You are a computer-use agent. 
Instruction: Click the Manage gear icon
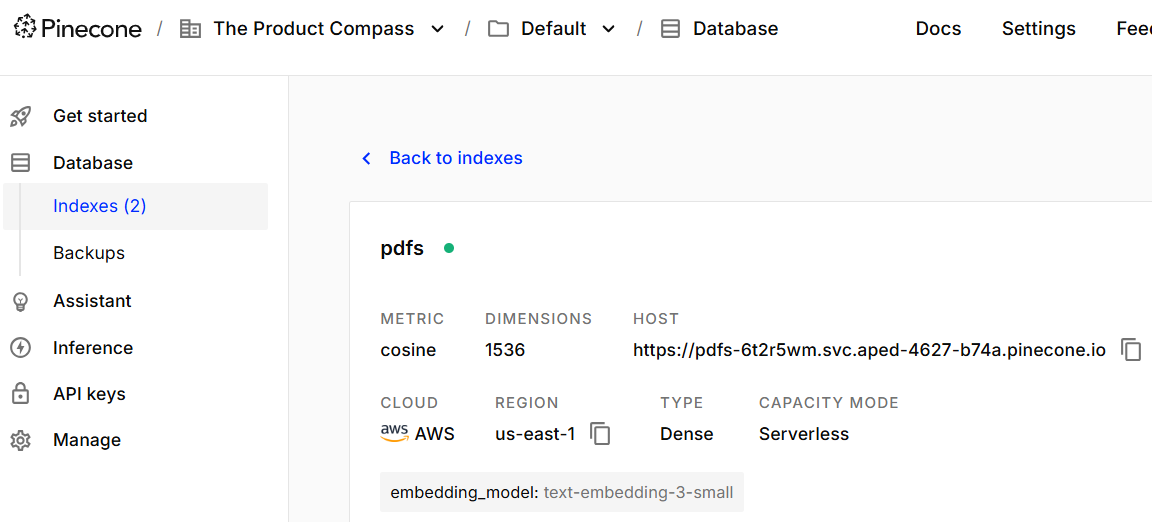(x=20, y=440)
